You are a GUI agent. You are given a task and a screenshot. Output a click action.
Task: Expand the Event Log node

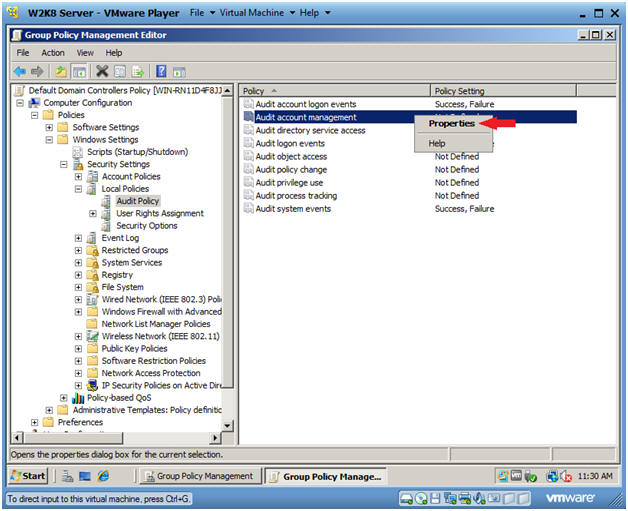[x=78, y=238]
